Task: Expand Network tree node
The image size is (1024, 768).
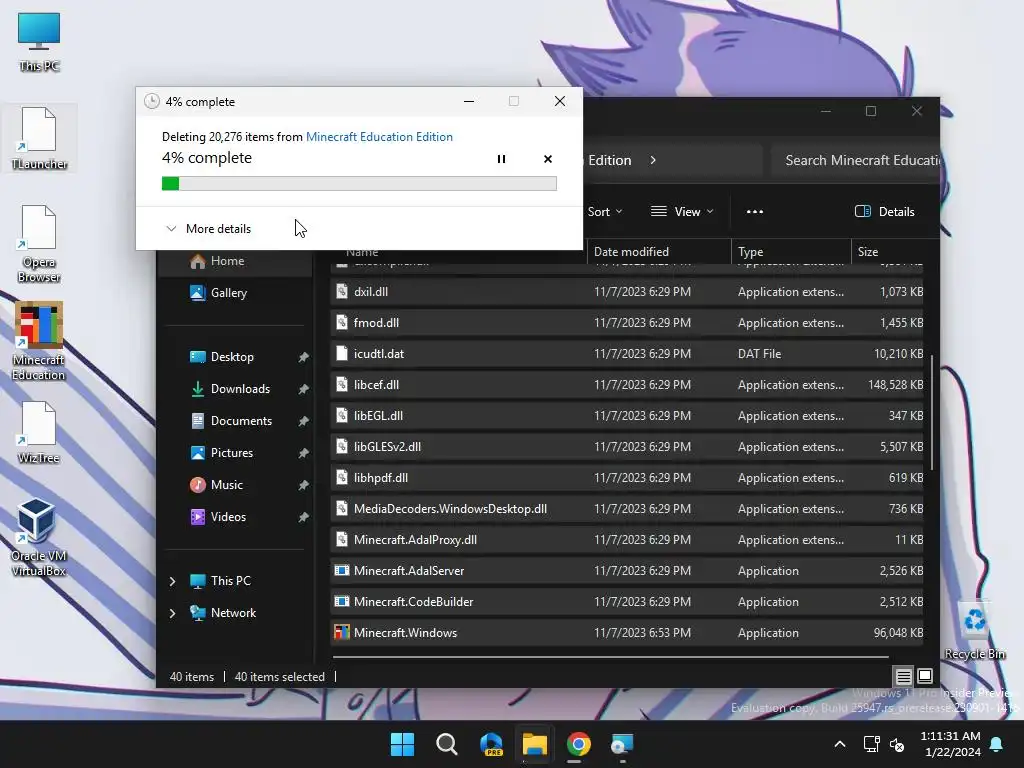Action: [x=172, y=613]
